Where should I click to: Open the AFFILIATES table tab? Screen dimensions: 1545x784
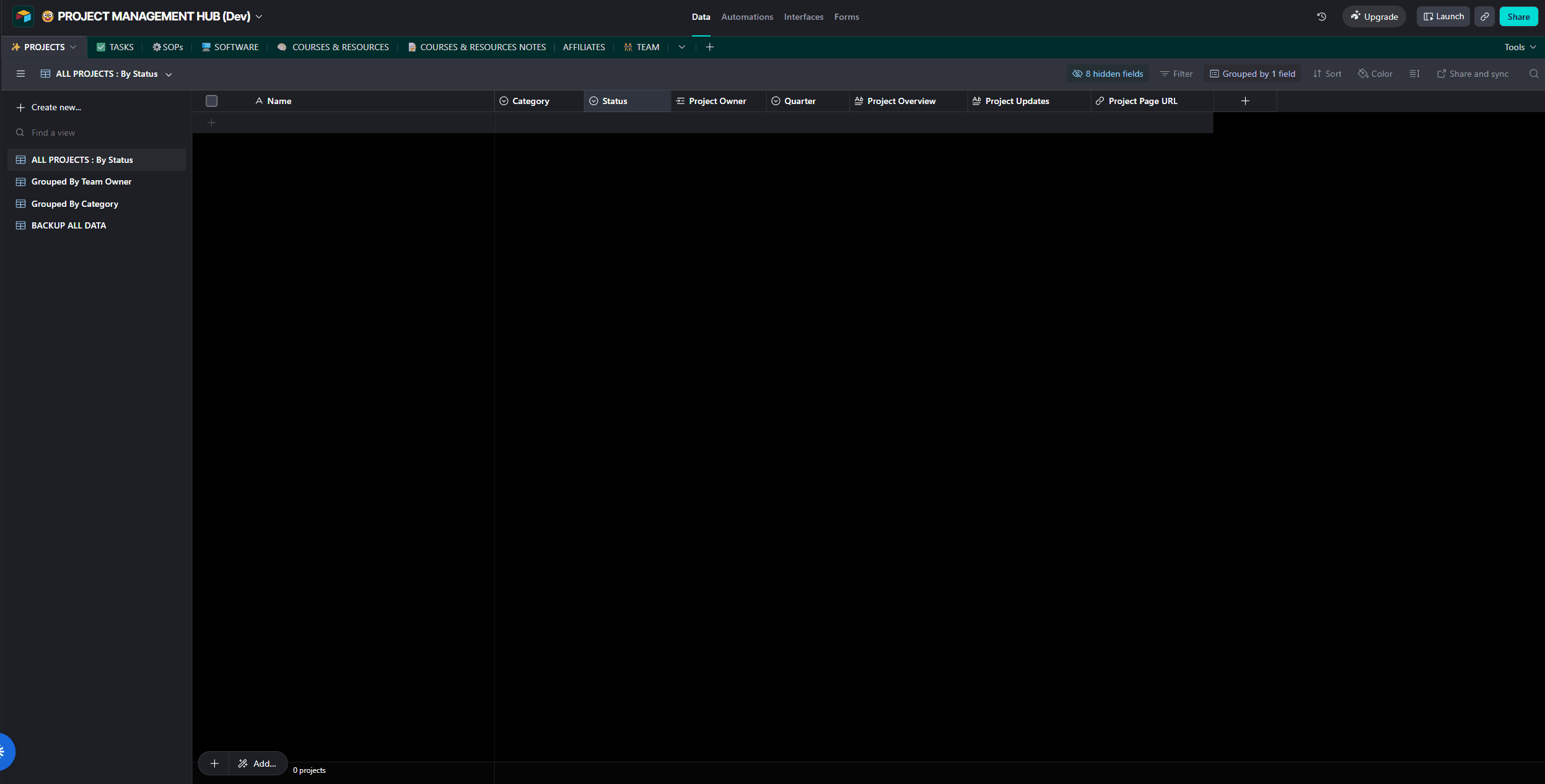point(584,47)
